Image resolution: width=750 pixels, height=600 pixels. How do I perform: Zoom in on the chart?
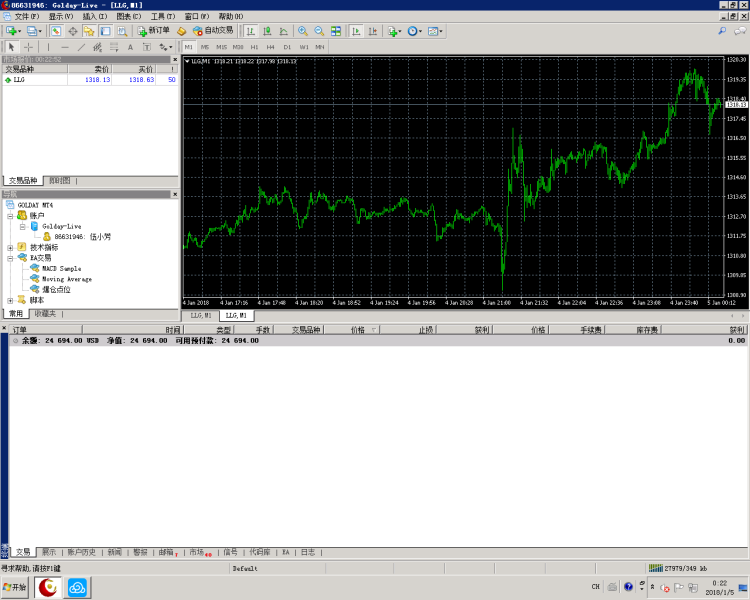point(303,31)
